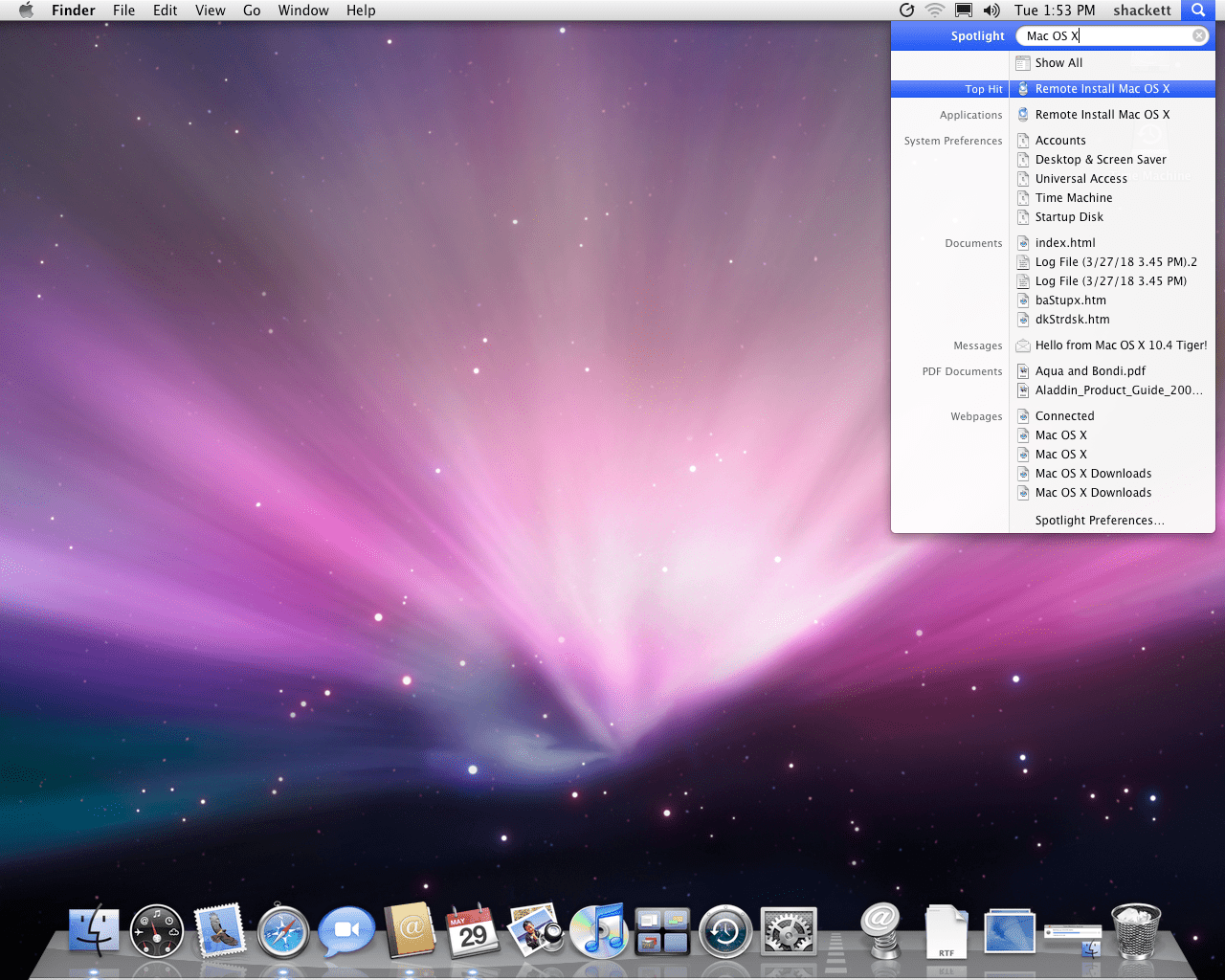The image size is (1225, 980).
Task: Open Mail stamp icon in Dock
Action: 220,931
